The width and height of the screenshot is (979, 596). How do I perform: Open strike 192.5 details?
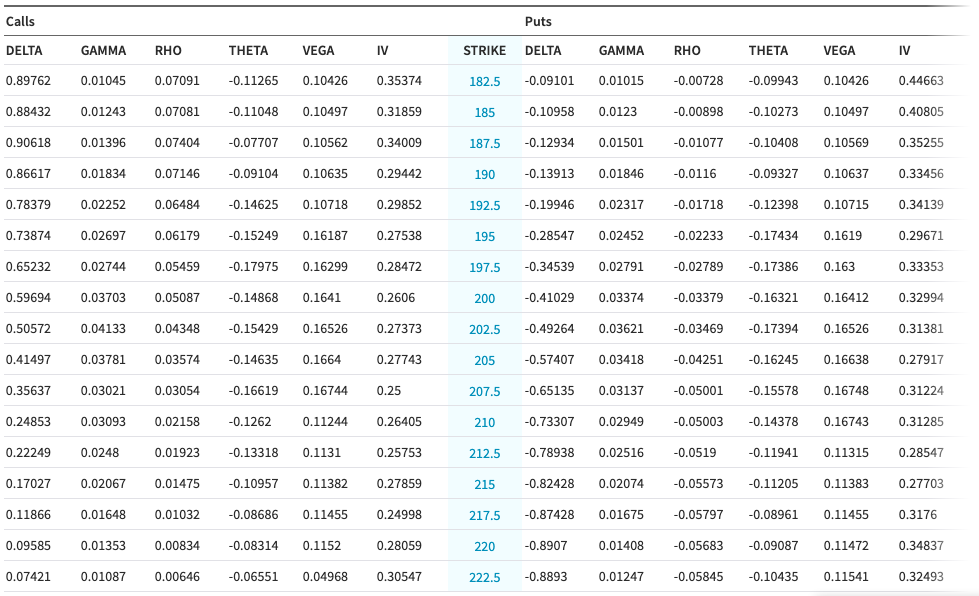(485, 205)
